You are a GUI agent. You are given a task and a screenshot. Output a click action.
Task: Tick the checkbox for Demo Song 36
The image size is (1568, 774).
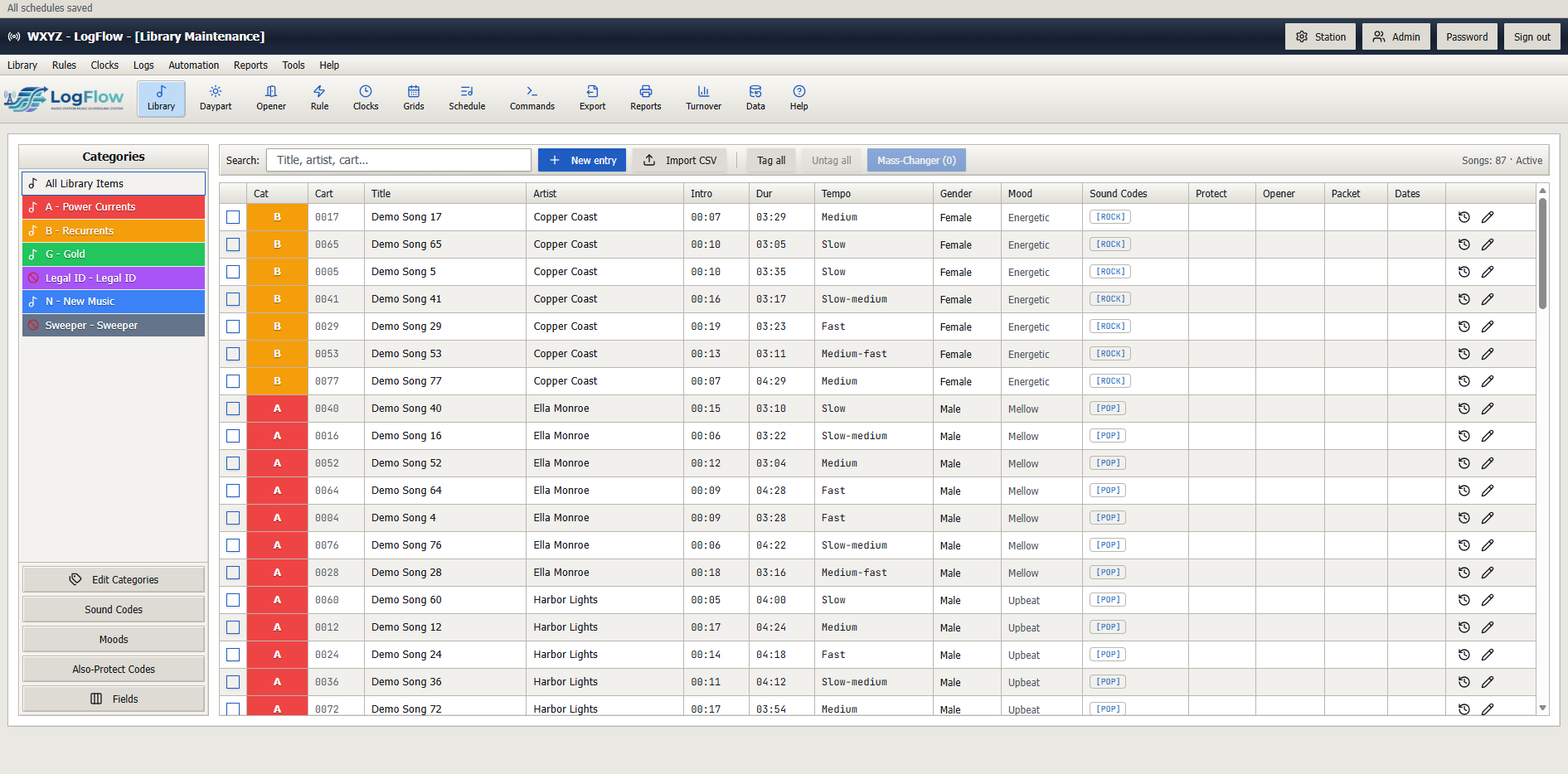pos(233,682)
